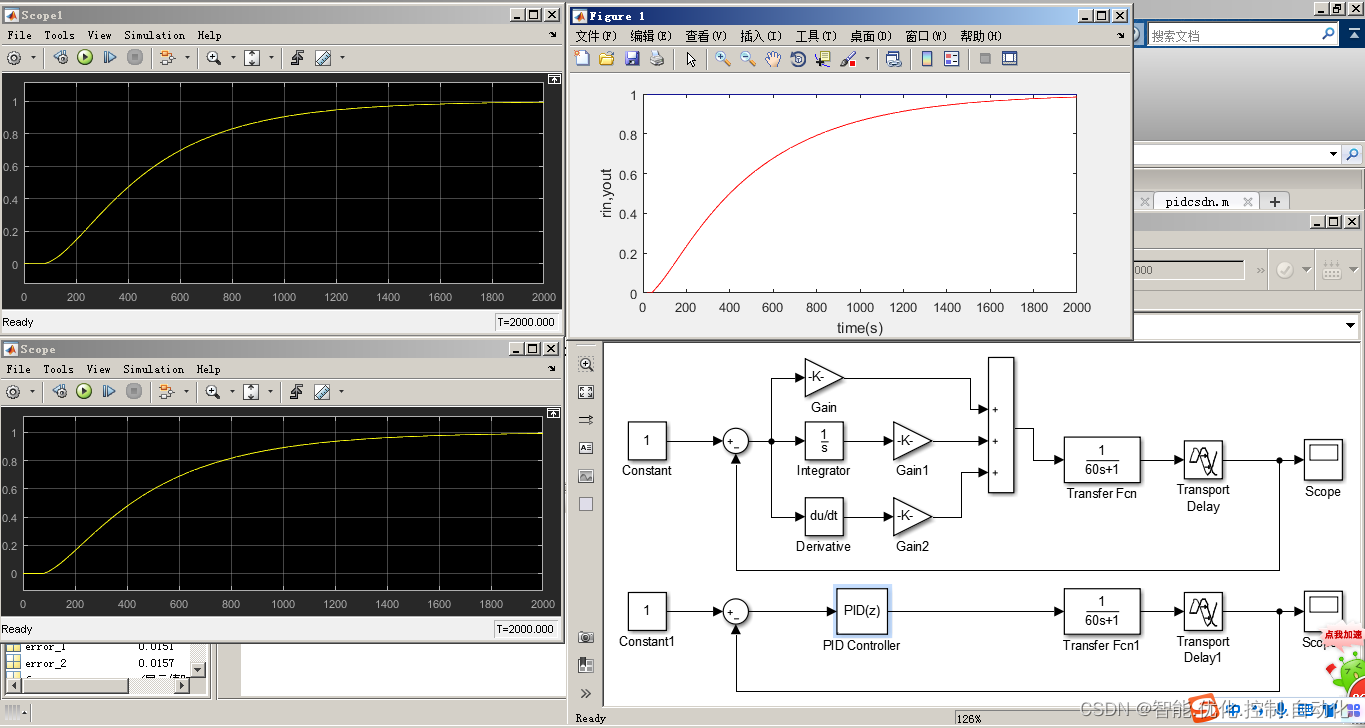Expand Scope1 gear settings dropdown arrow

point(33,58)
